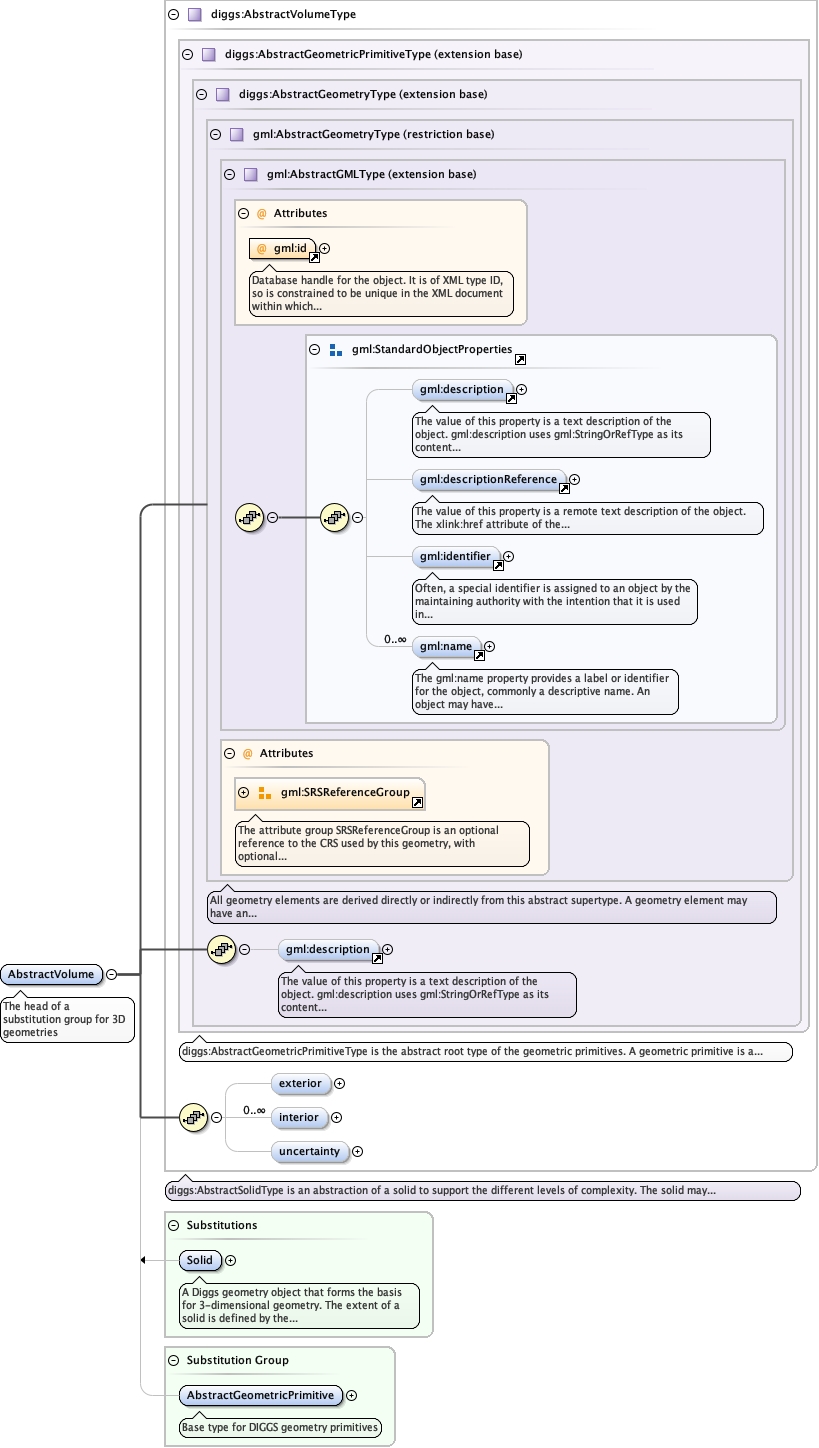Image resolution: width=819 pixels, height=1448 pixels.
Task: Click the AbstractVolume root element
Action: pyautogui.click(x=51, y=974)
